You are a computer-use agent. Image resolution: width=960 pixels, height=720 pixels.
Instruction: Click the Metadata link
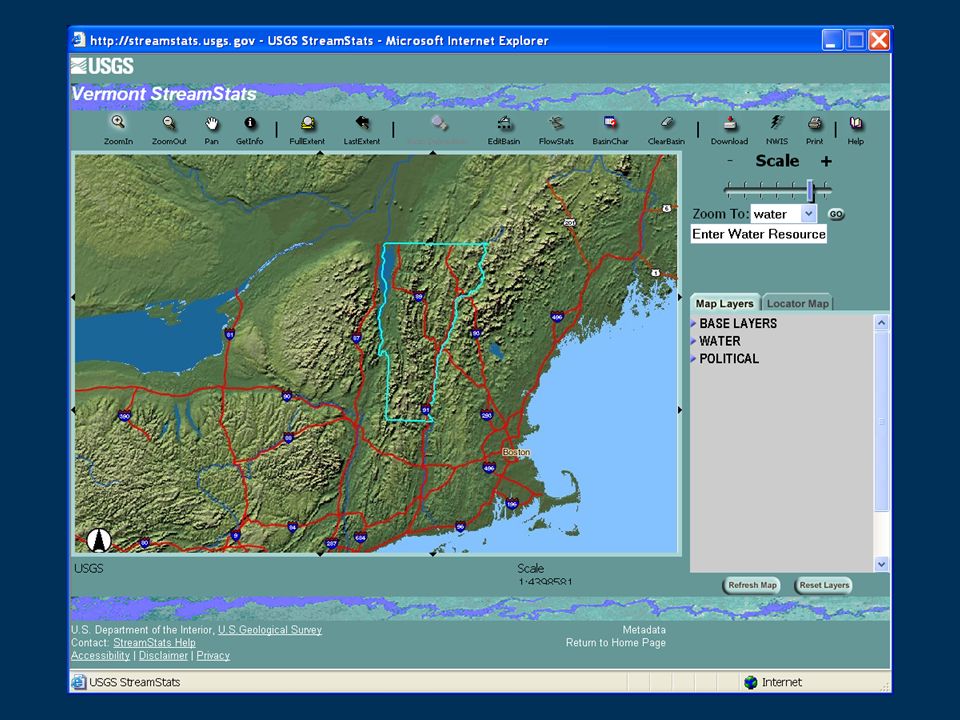coord(644,630)
